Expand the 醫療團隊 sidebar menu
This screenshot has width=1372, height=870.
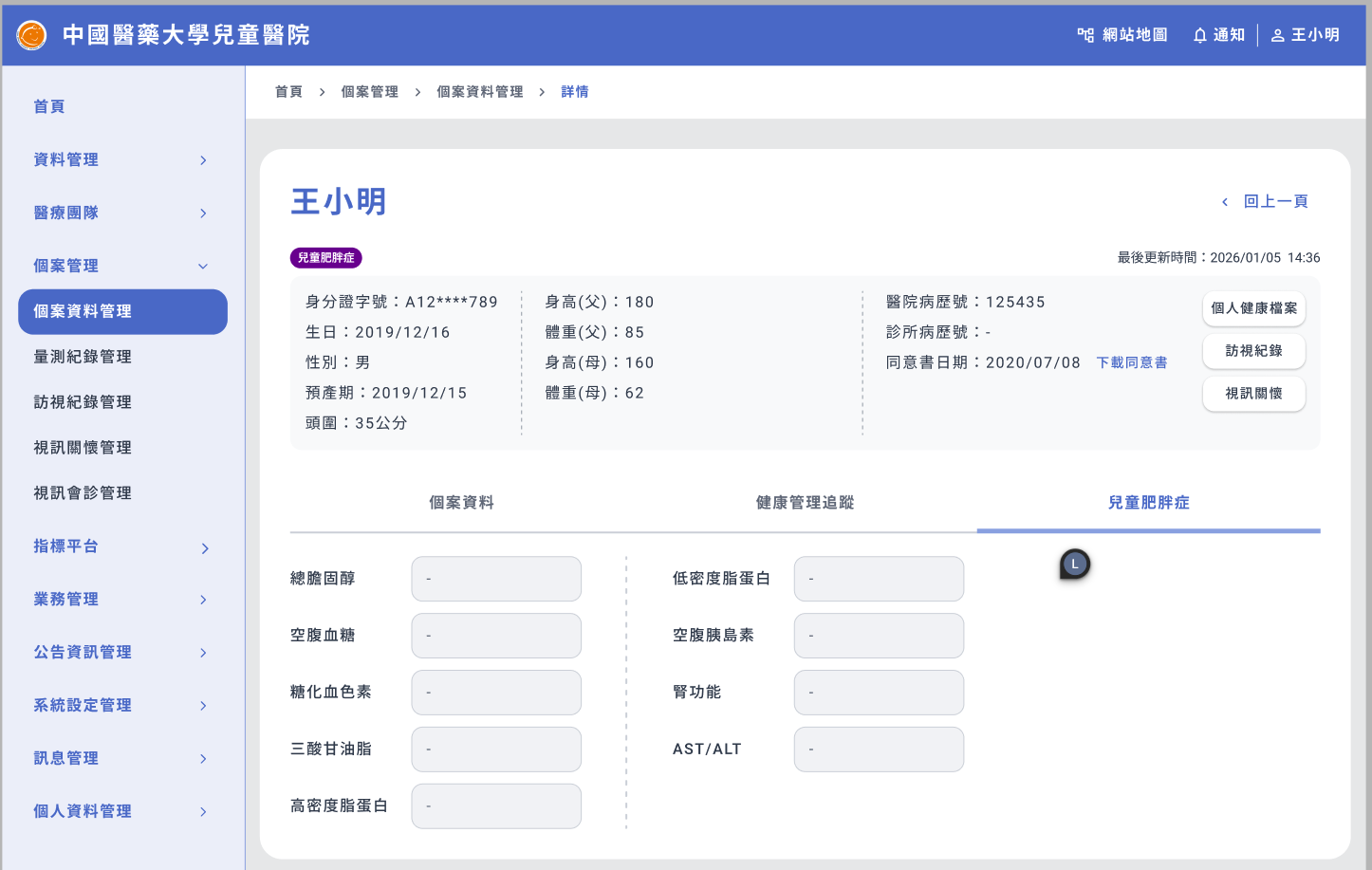[x=121, y=213]
